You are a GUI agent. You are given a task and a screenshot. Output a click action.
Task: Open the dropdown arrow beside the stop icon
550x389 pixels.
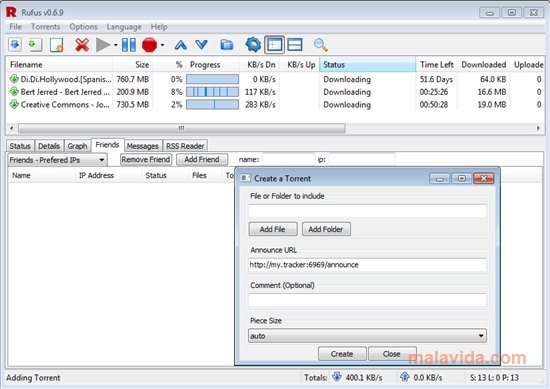pyautogui.click(x=162, y=45)
